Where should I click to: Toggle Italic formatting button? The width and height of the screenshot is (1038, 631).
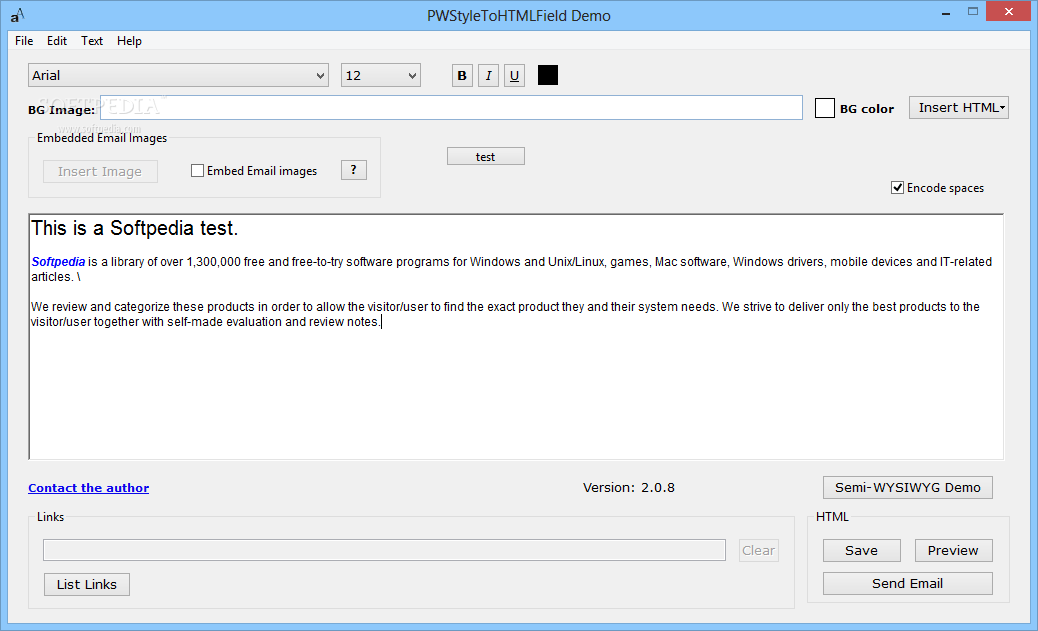click(x=488, y=75)
